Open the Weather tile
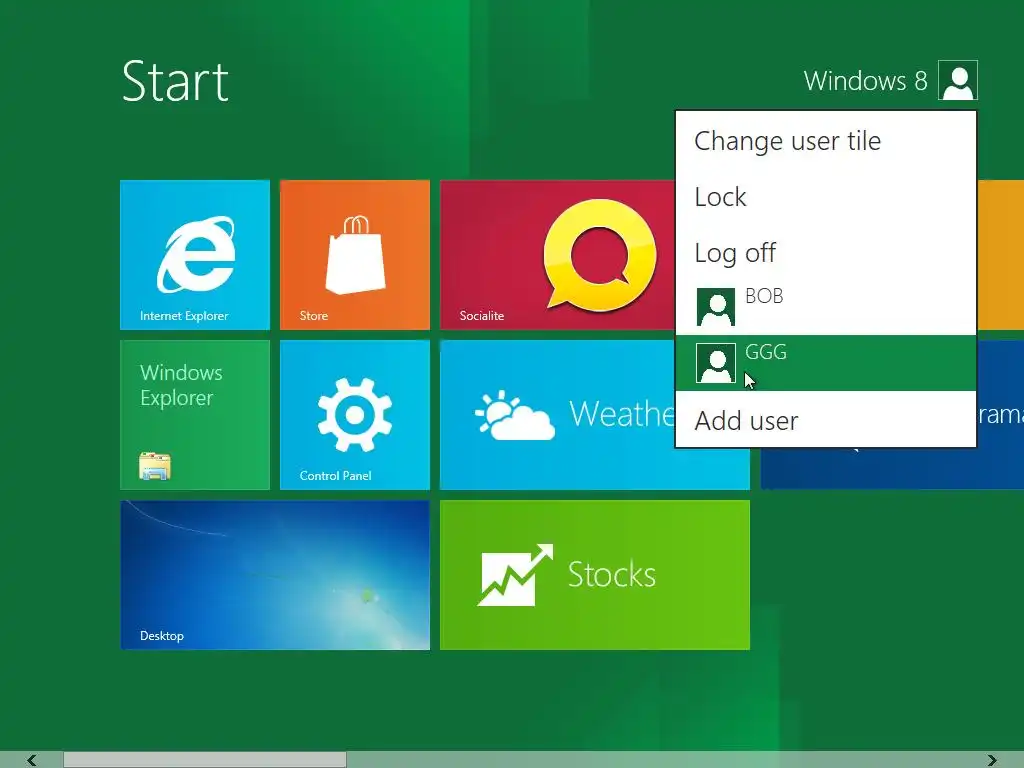The image size is (1024, 768). click(x=558, y=415)
